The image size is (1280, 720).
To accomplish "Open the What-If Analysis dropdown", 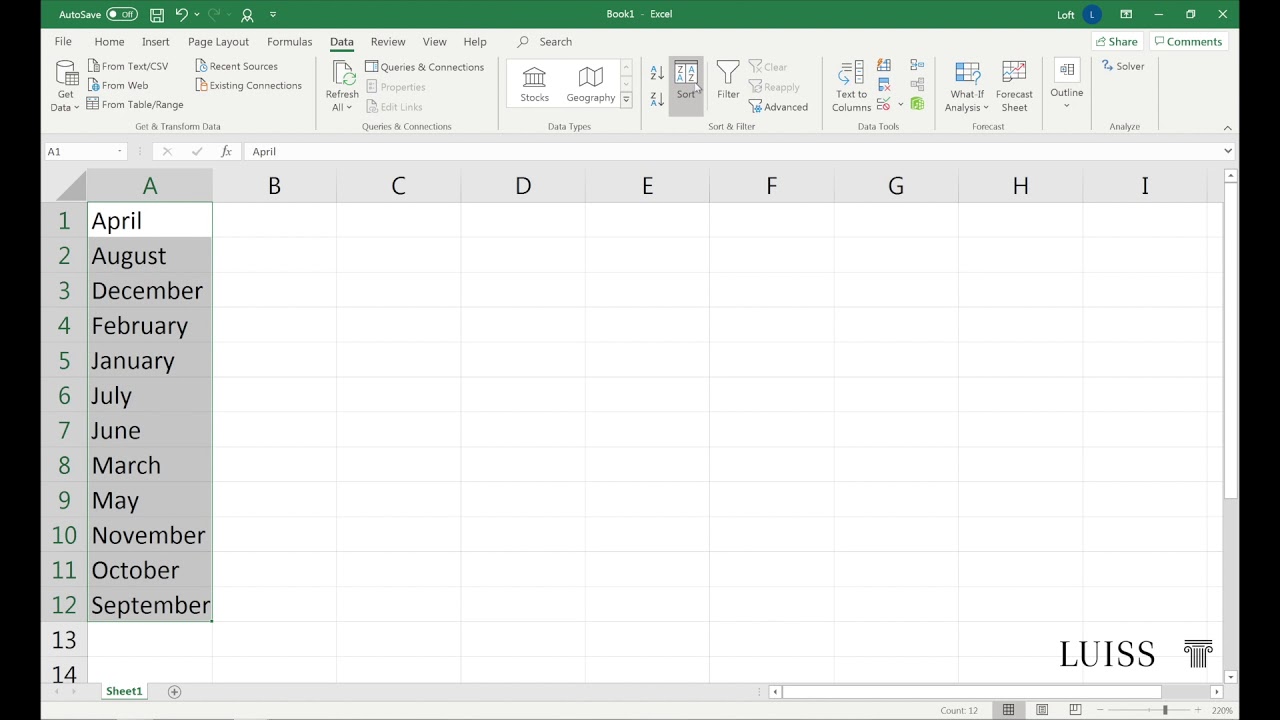I will (x=967, y=87).
